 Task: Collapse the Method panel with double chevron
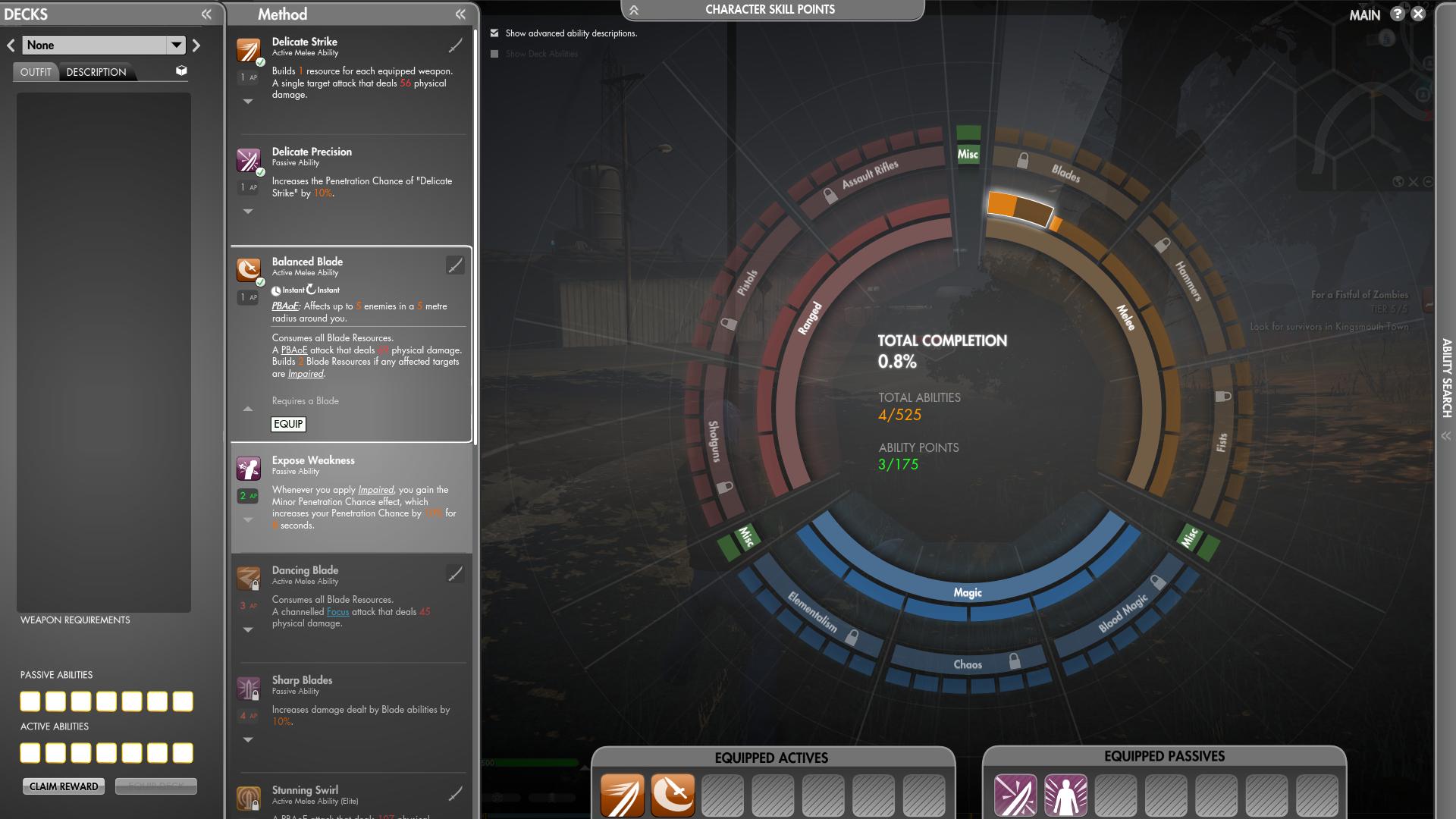point(460,14)
